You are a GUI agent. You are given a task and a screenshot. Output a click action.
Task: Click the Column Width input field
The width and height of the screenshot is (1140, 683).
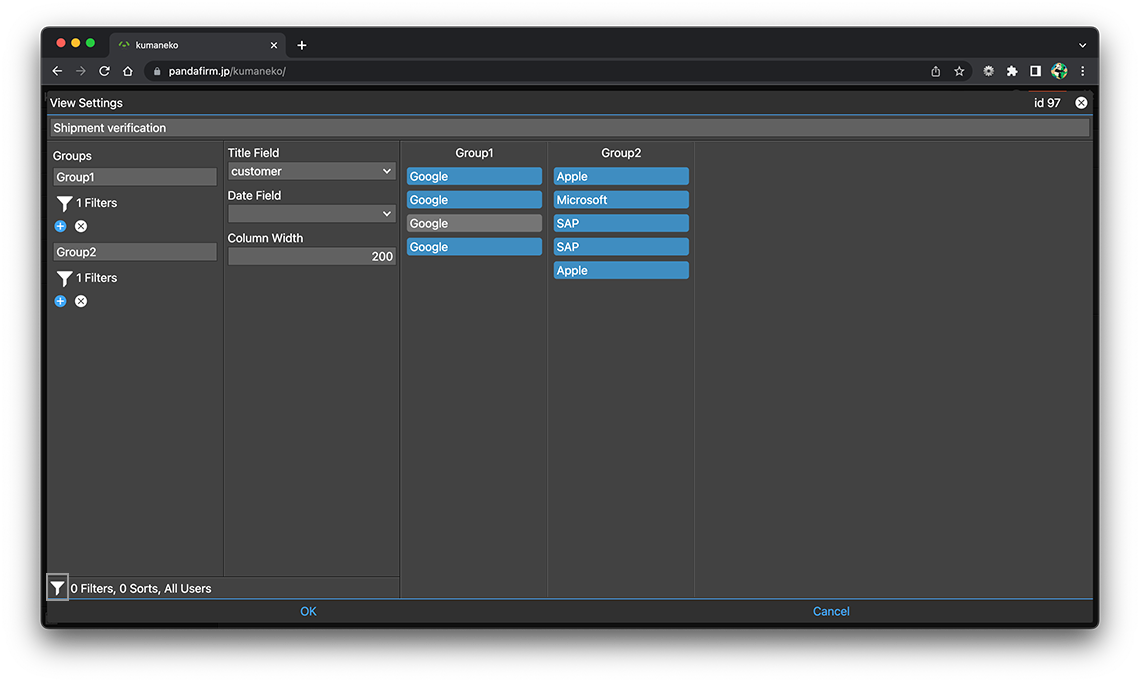pos(312,257)
